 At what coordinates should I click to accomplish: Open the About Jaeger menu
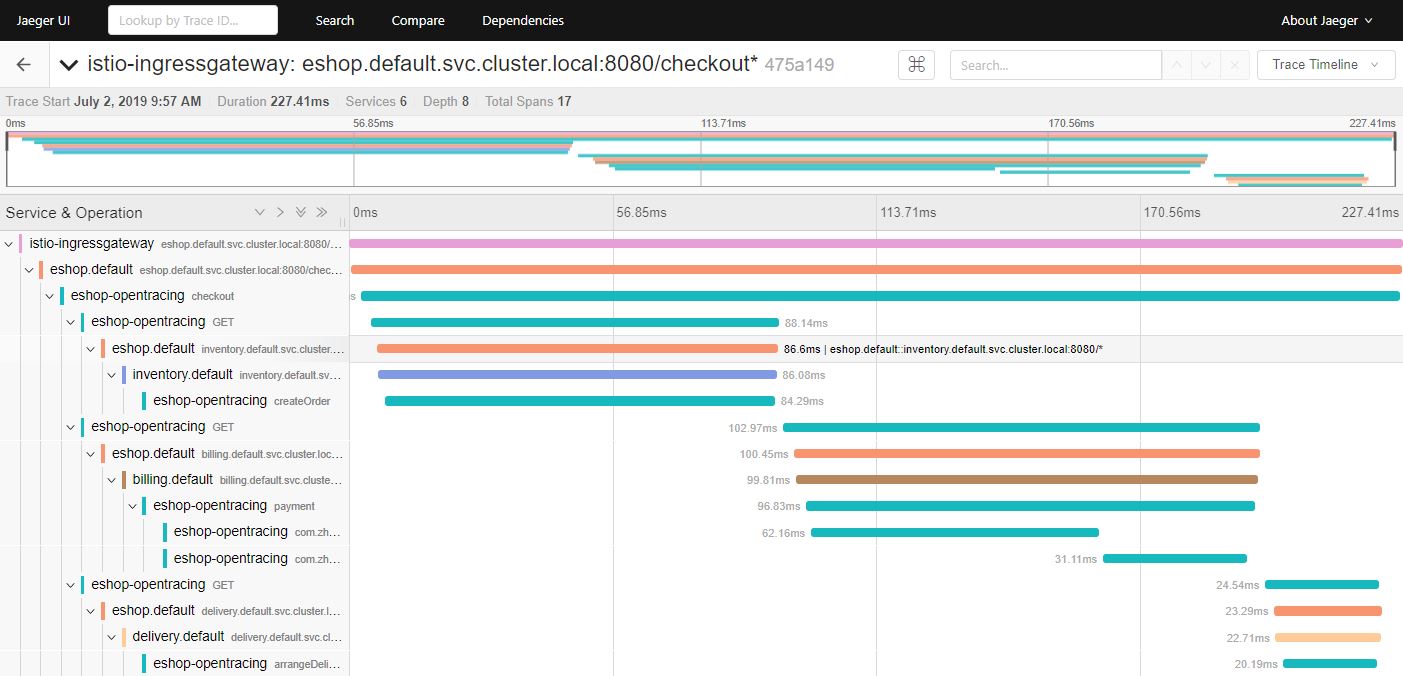[1326, 20]
